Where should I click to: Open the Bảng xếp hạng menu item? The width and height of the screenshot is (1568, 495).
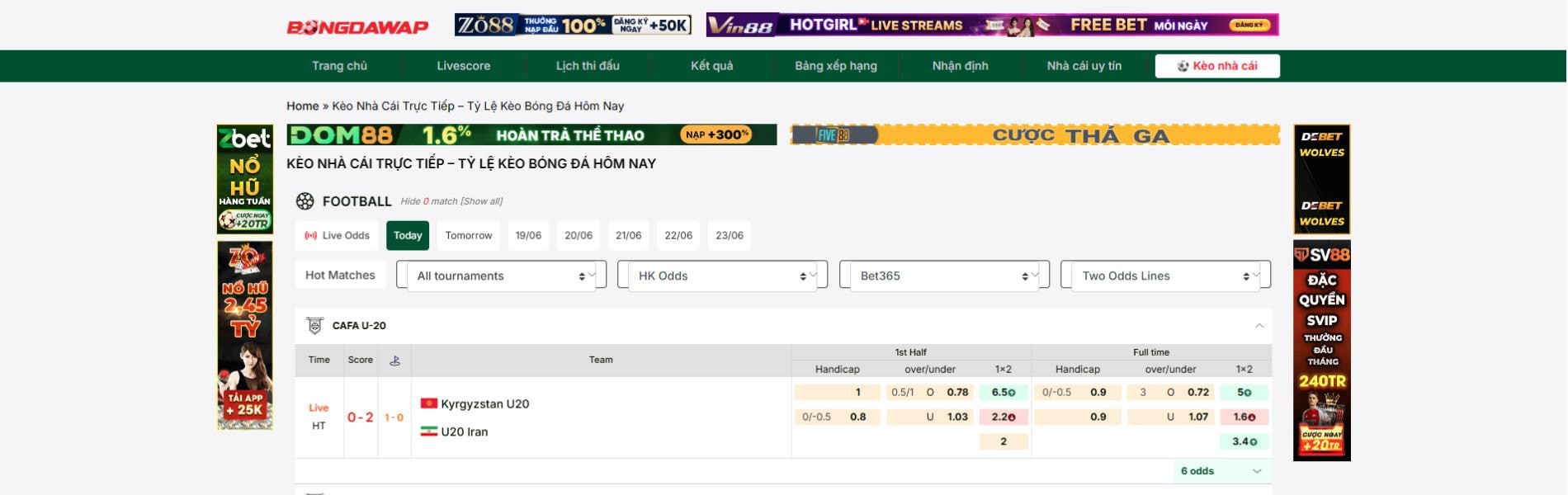835,66
